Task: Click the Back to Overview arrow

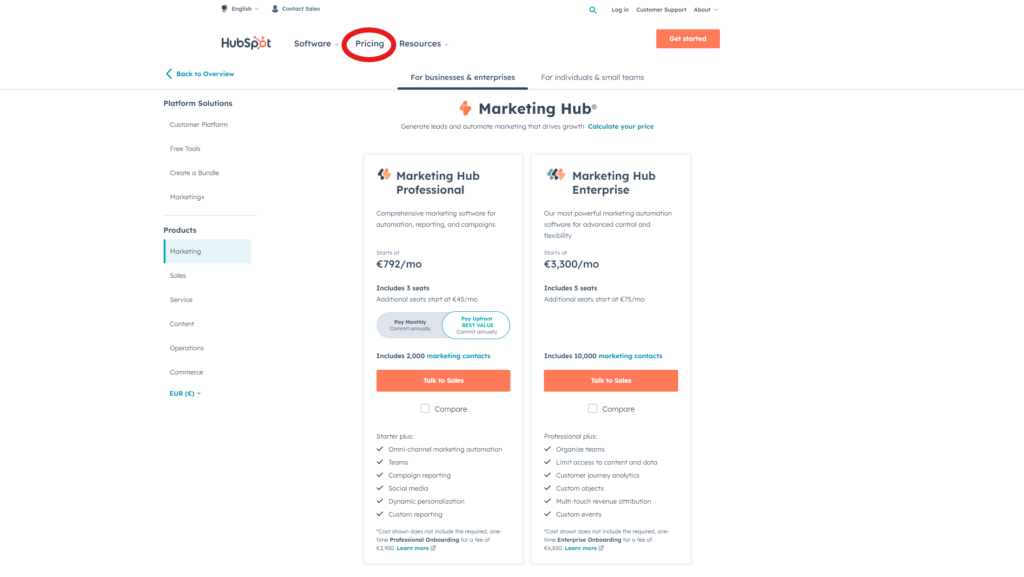Action: pyautogui.click(x=168, y=74)
